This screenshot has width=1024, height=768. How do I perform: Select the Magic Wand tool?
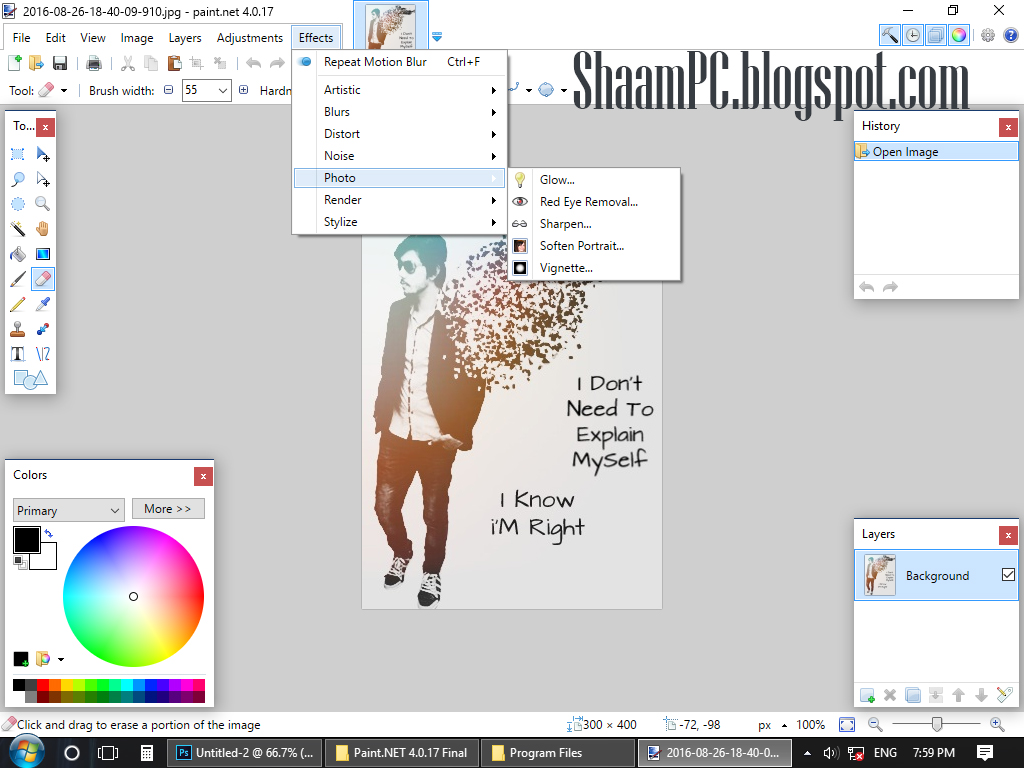click(18, 229)
